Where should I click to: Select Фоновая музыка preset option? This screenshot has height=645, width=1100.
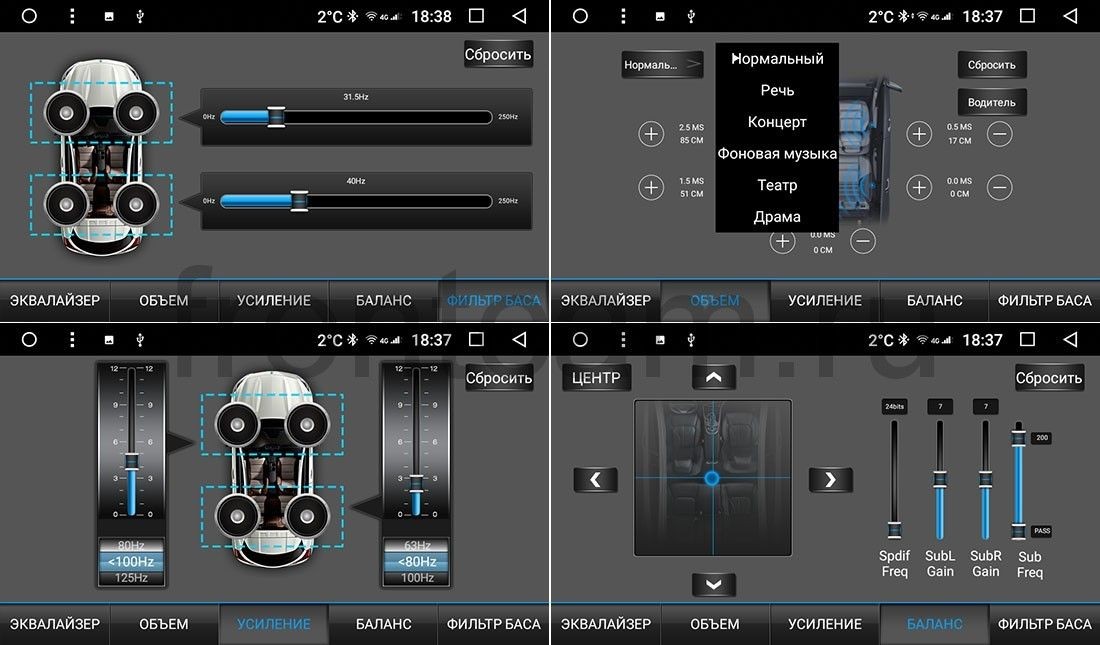[x=777, y=153]
